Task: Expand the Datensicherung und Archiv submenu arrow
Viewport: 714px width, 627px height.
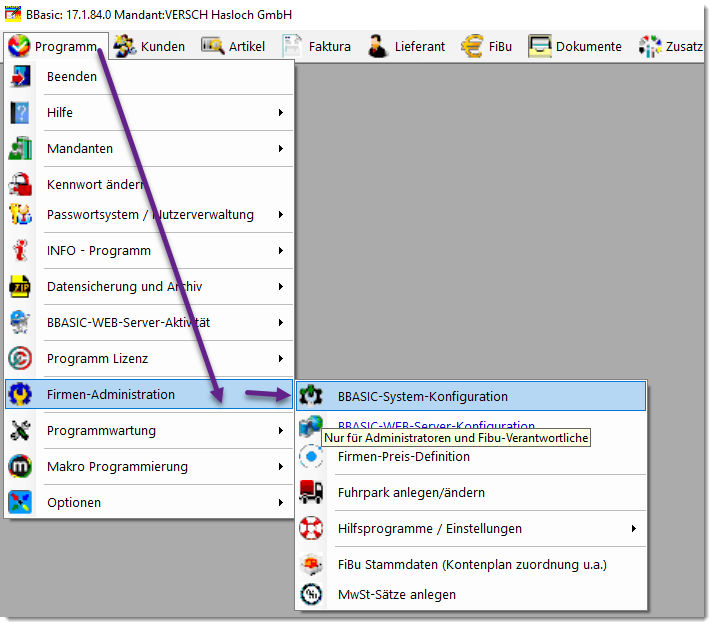Action: (281, 286)
